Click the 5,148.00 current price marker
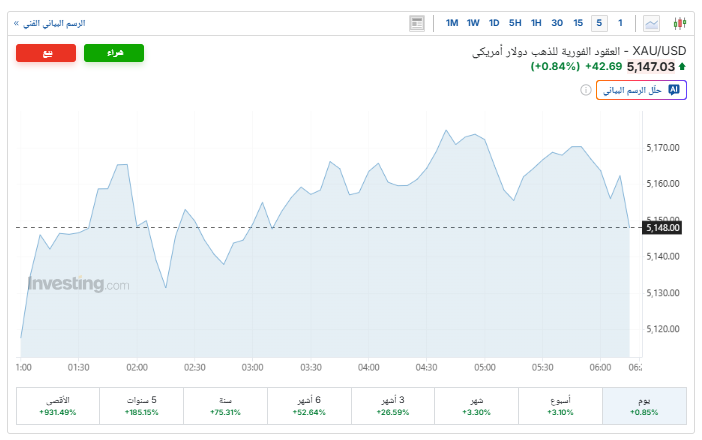702x440 pixels. click(662, 228)
